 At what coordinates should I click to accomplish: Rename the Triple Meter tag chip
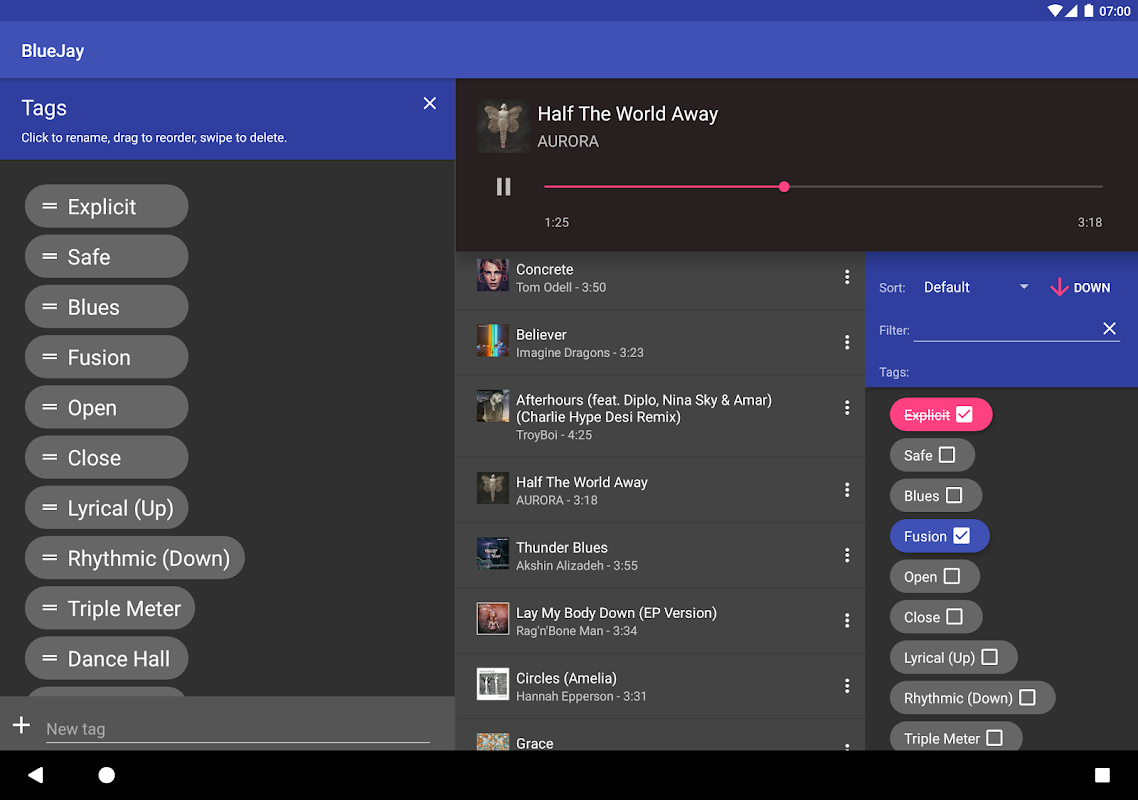pos(124,609)
